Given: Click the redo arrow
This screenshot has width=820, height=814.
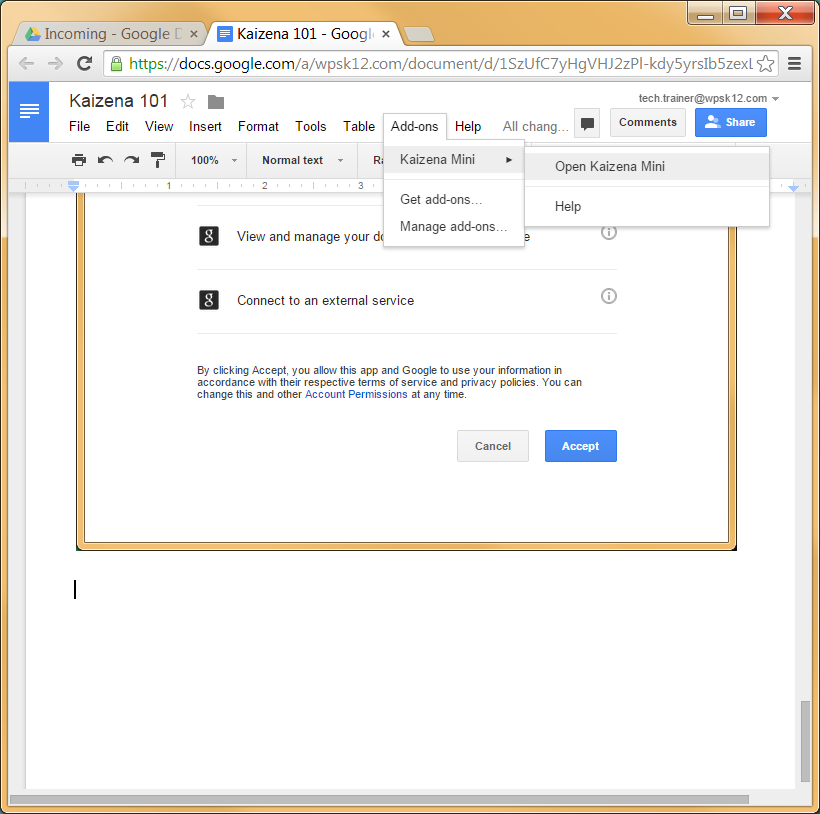Looking at the screenshot, I should [x=131, y=160].
